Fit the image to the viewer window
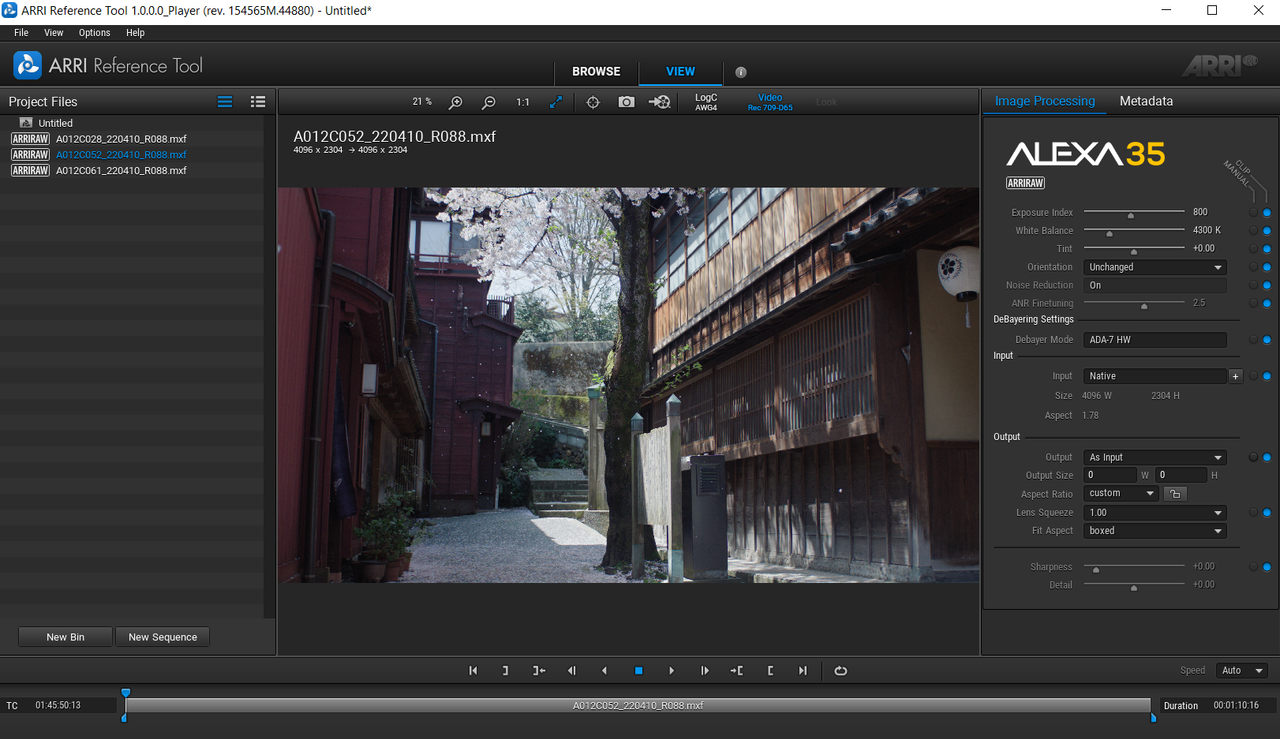1280x739 pixels. pyautogui.click(x=556, y=102)
